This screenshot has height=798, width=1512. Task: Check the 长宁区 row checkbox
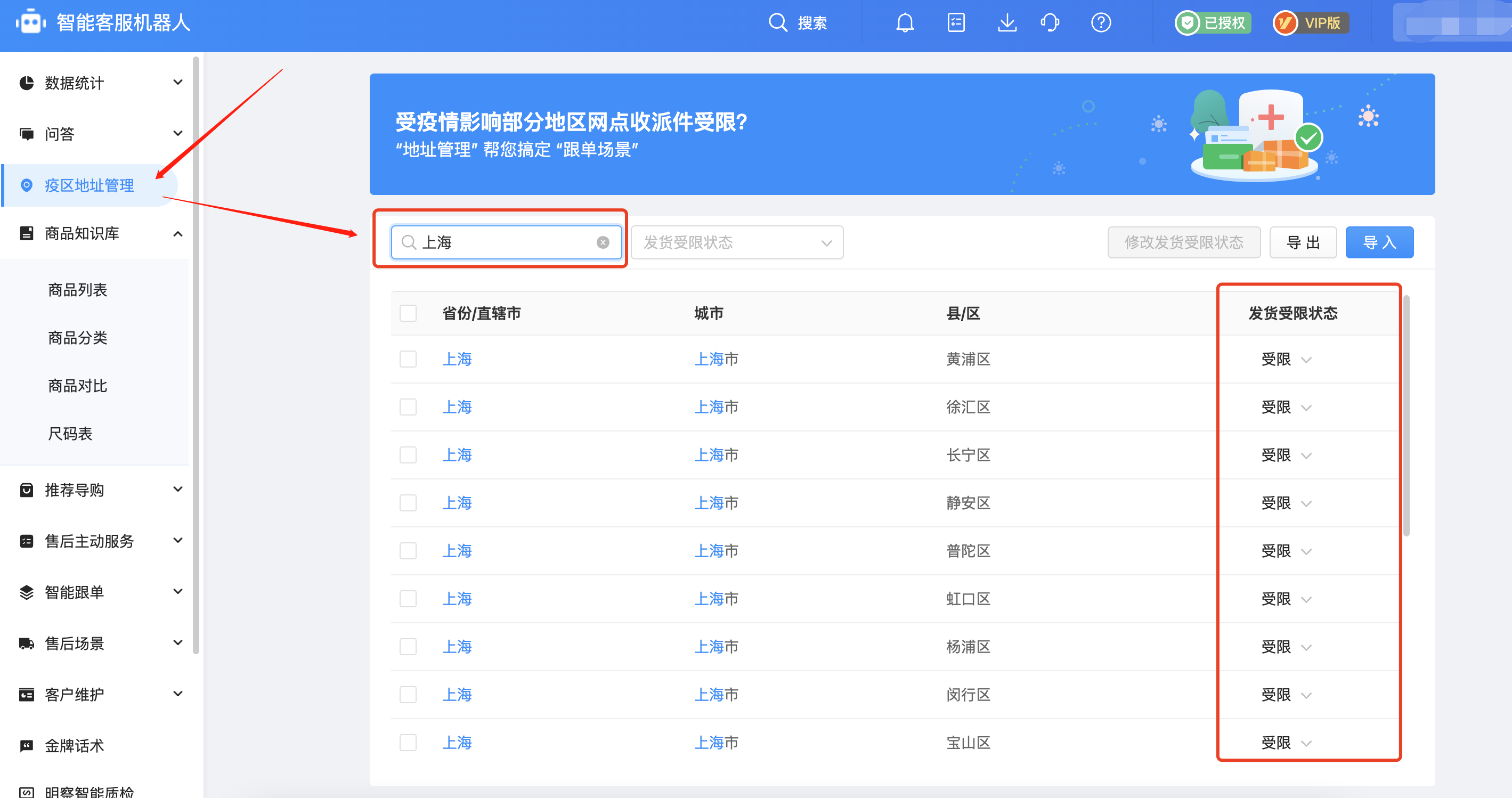click(x=408, y=455)
